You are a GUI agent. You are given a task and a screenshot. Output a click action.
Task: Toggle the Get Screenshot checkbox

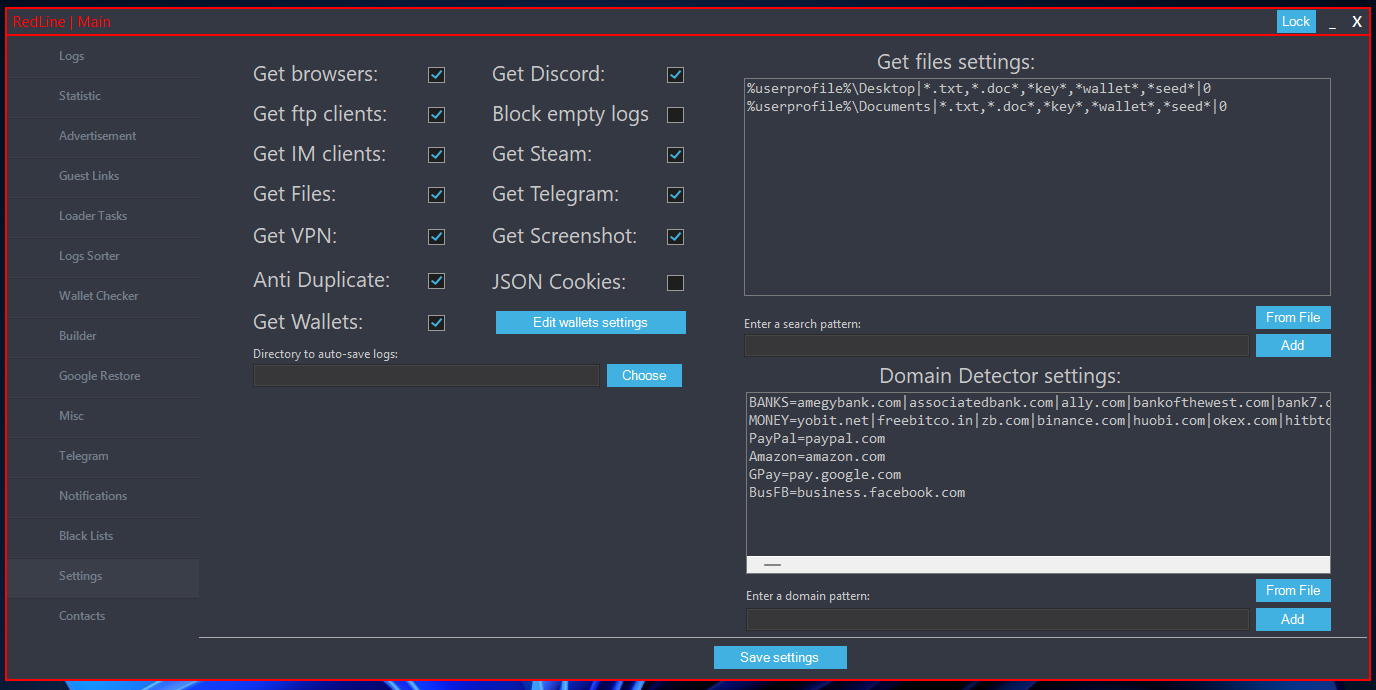tap(676, 237)
